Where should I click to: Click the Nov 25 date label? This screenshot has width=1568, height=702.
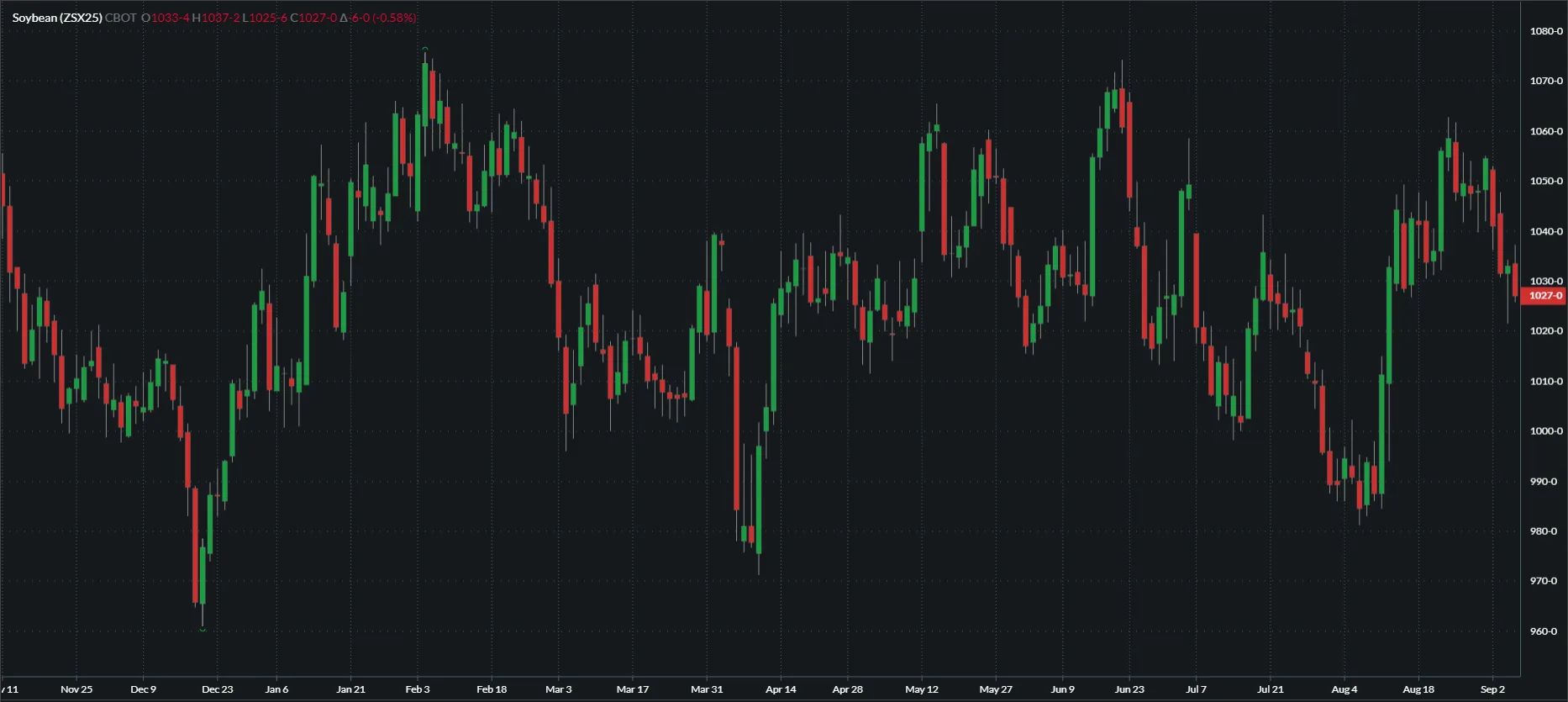click(76, 689)
